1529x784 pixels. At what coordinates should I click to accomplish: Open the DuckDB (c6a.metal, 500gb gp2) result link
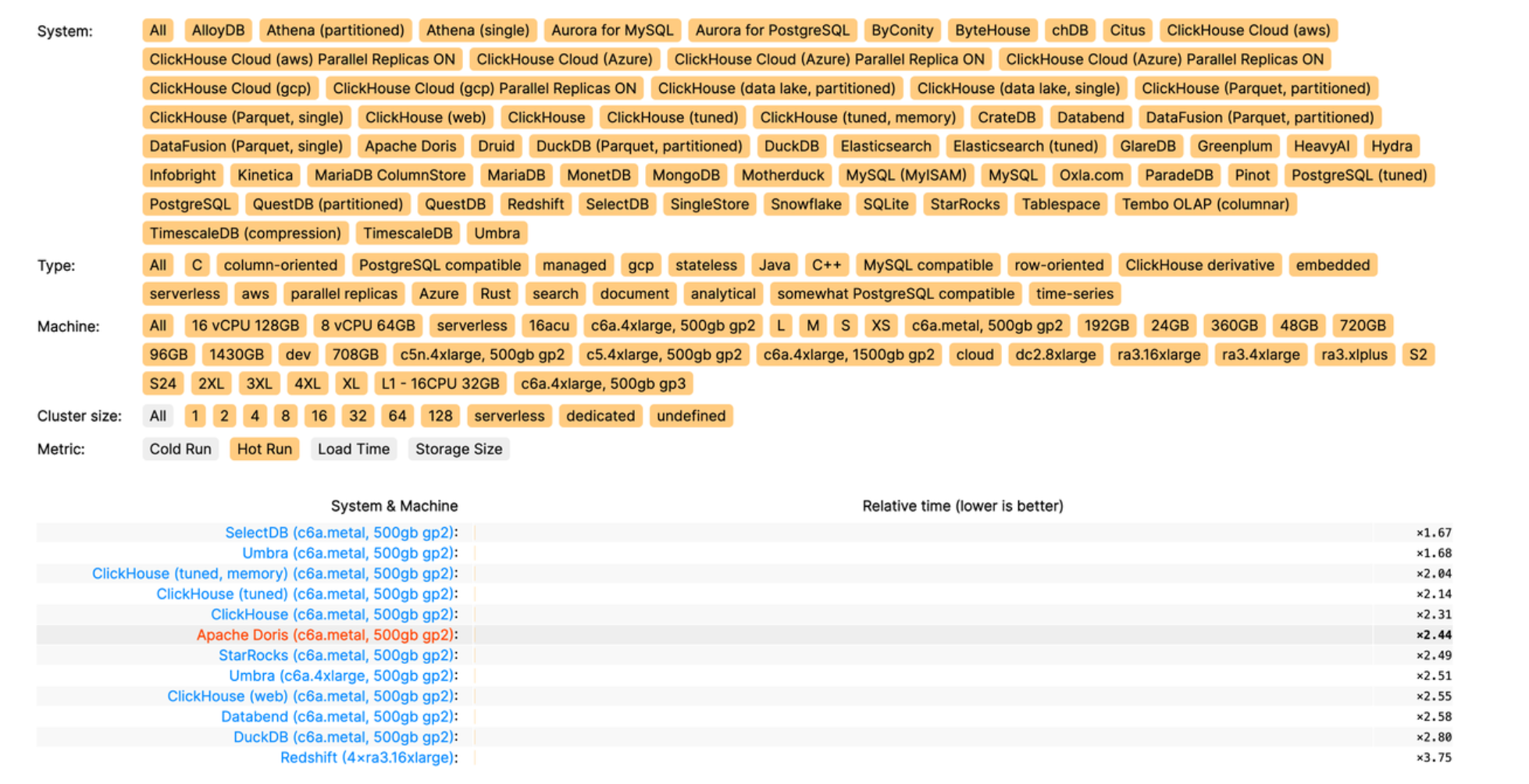tap(344, 737)
